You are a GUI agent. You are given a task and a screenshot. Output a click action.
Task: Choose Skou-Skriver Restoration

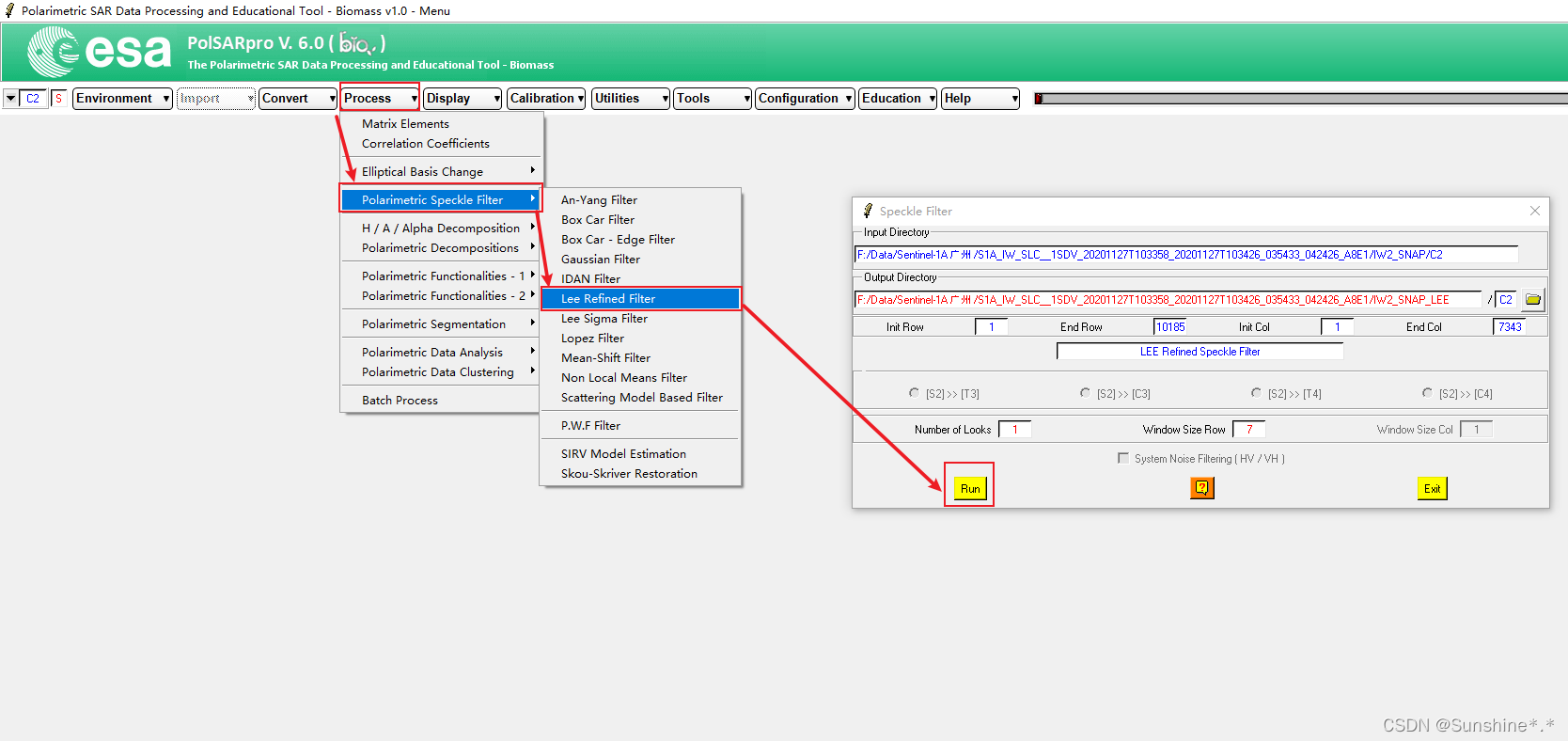coord(640,473)
